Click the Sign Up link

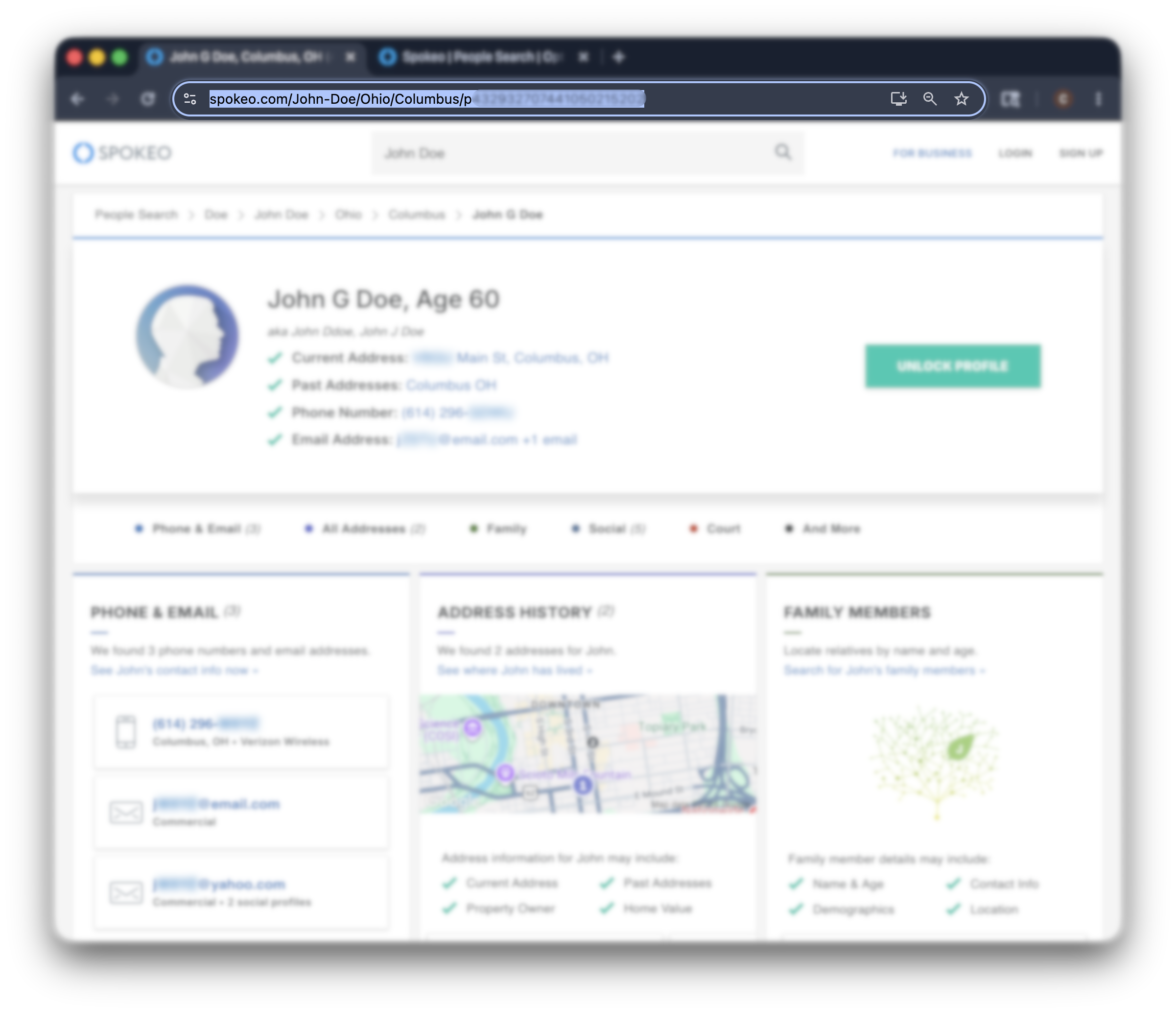point(1081,153)
